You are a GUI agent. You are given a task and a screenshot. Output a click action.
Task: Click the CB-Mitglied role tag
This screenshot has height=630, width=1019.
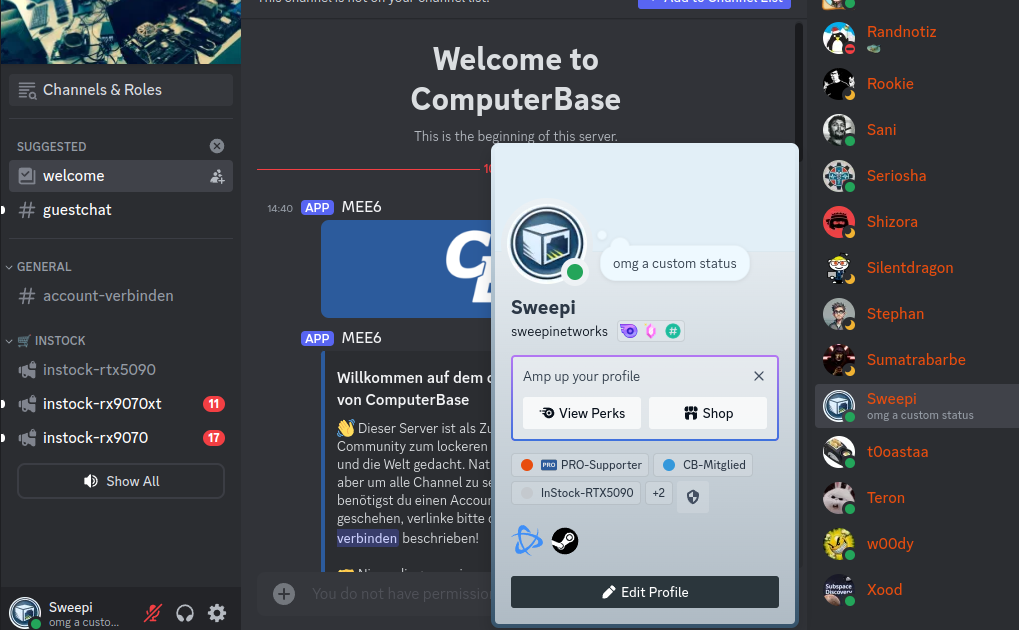tap(703, 465)
